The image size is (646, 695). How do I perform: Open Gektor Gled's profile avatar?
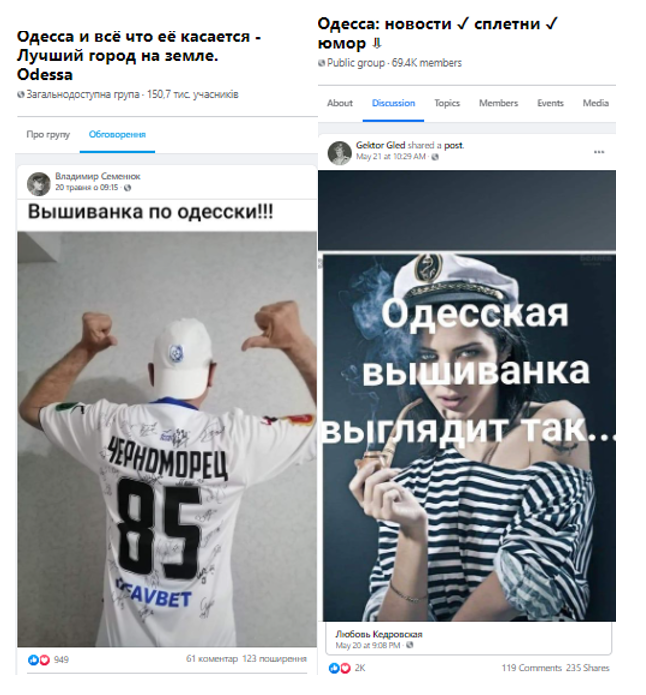pyautogui.click(x=339, y=153)
